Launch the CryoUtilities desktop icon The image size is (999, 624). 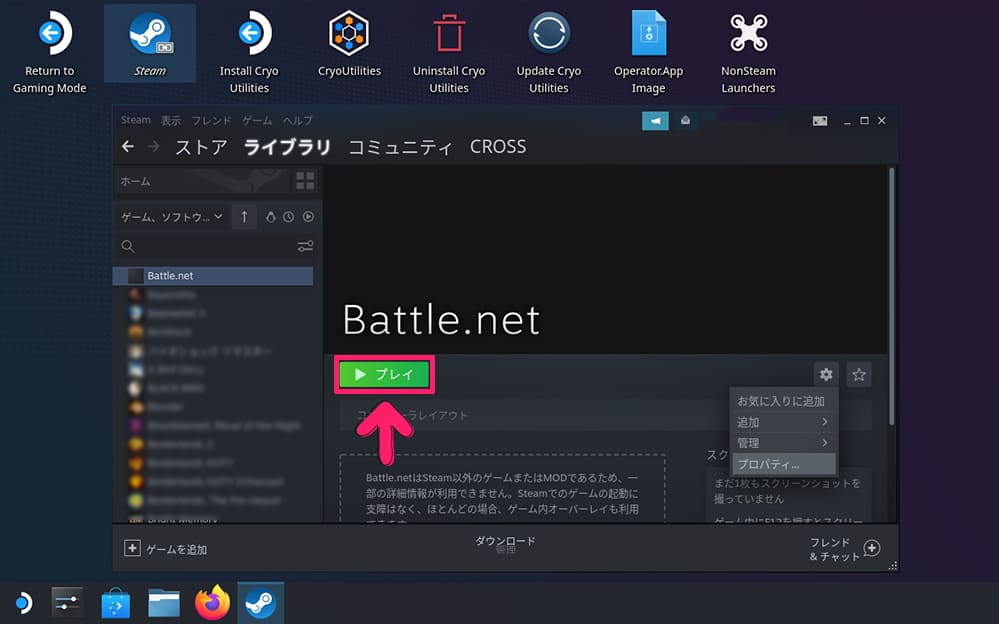pos(349,45)
